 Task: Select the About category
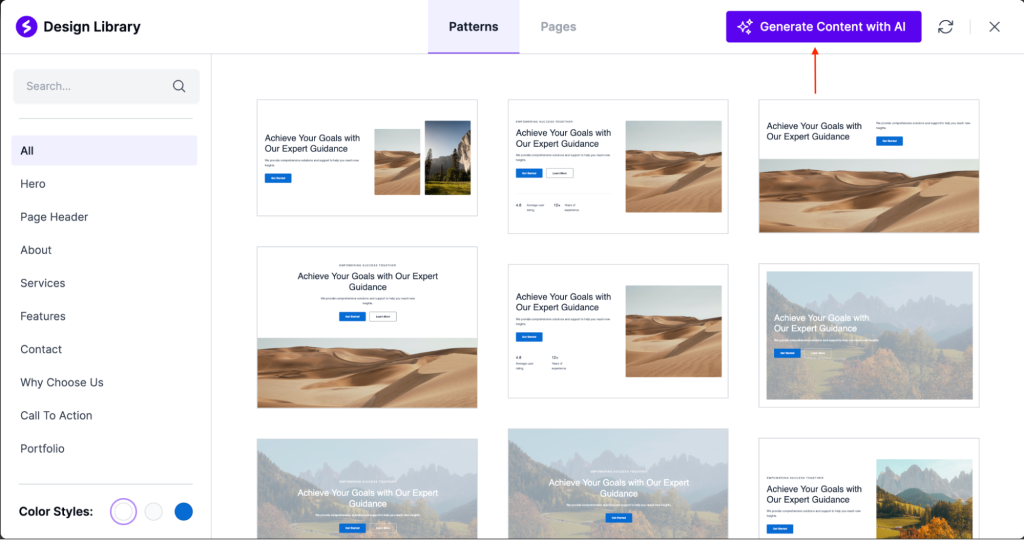[36, 250]
